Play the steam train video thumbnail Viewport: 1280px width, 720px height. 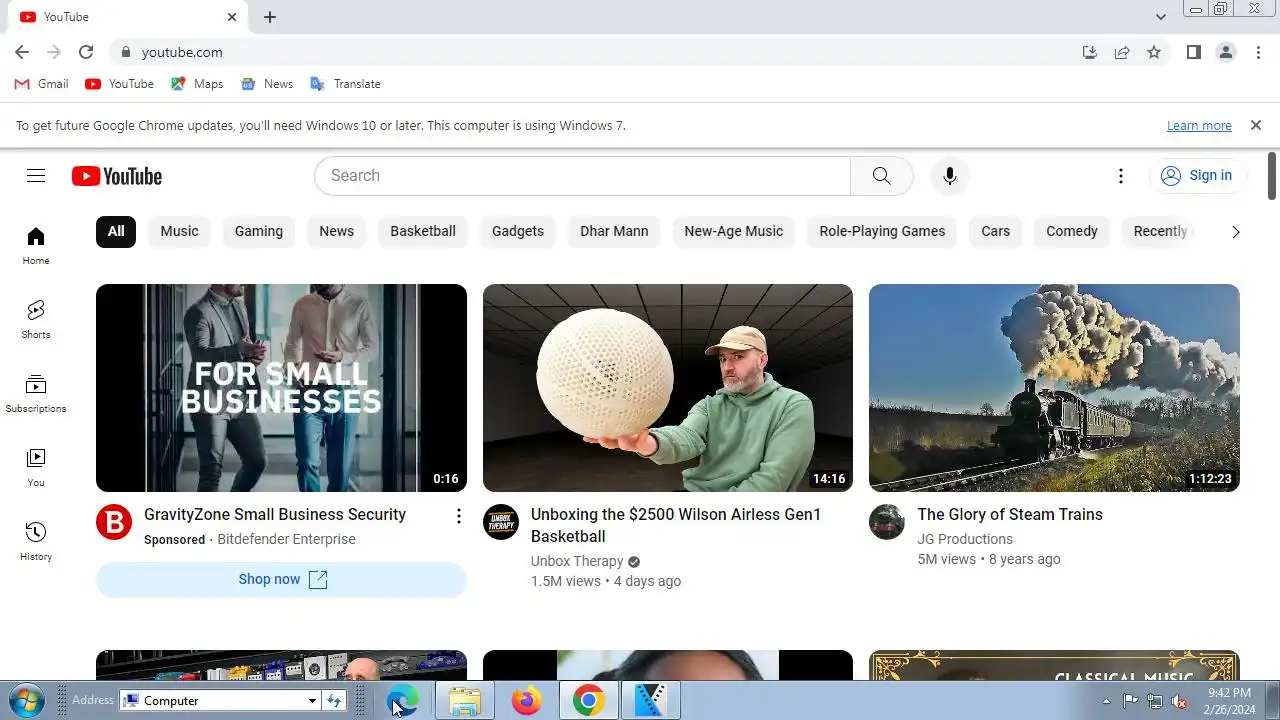(1054, 388)
